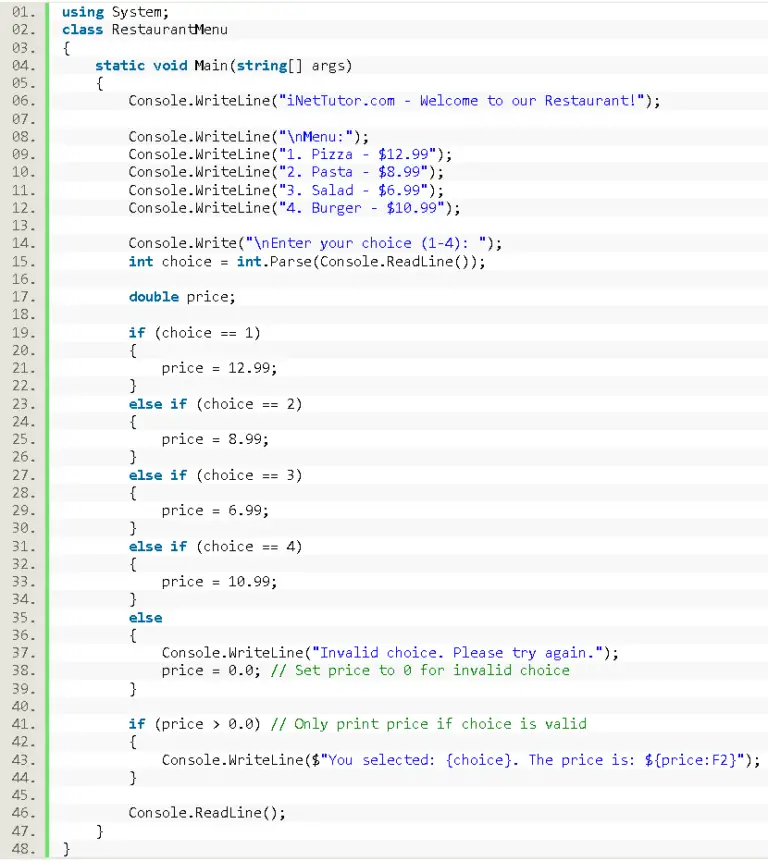Click the "else if (choice == 3)" statement
This screenshot has height=861, width=768.
pos(215,475)
